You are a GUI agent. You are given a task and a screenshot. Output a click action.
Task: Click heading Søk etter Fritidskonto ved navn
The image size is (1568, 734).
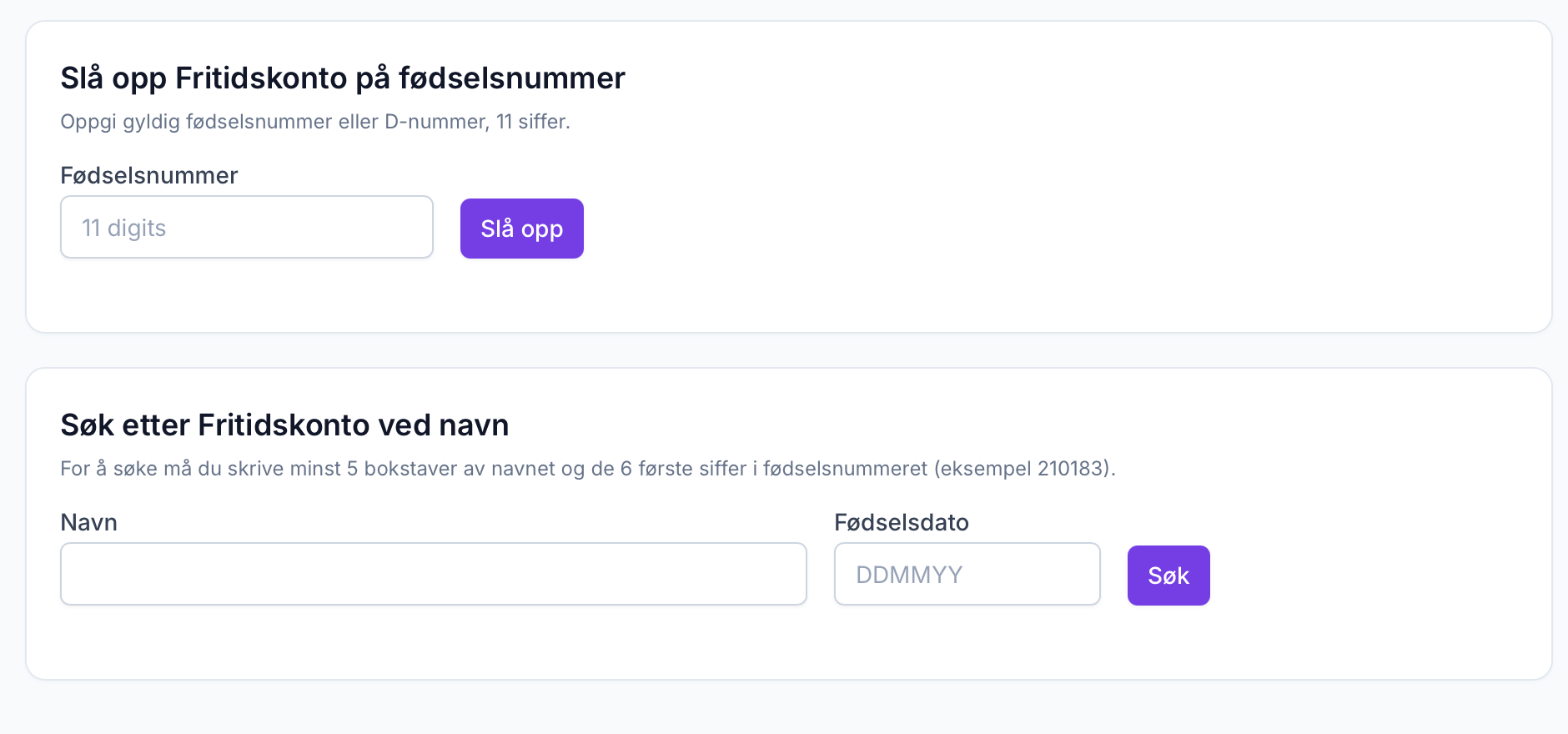click(x=284, y=425)
